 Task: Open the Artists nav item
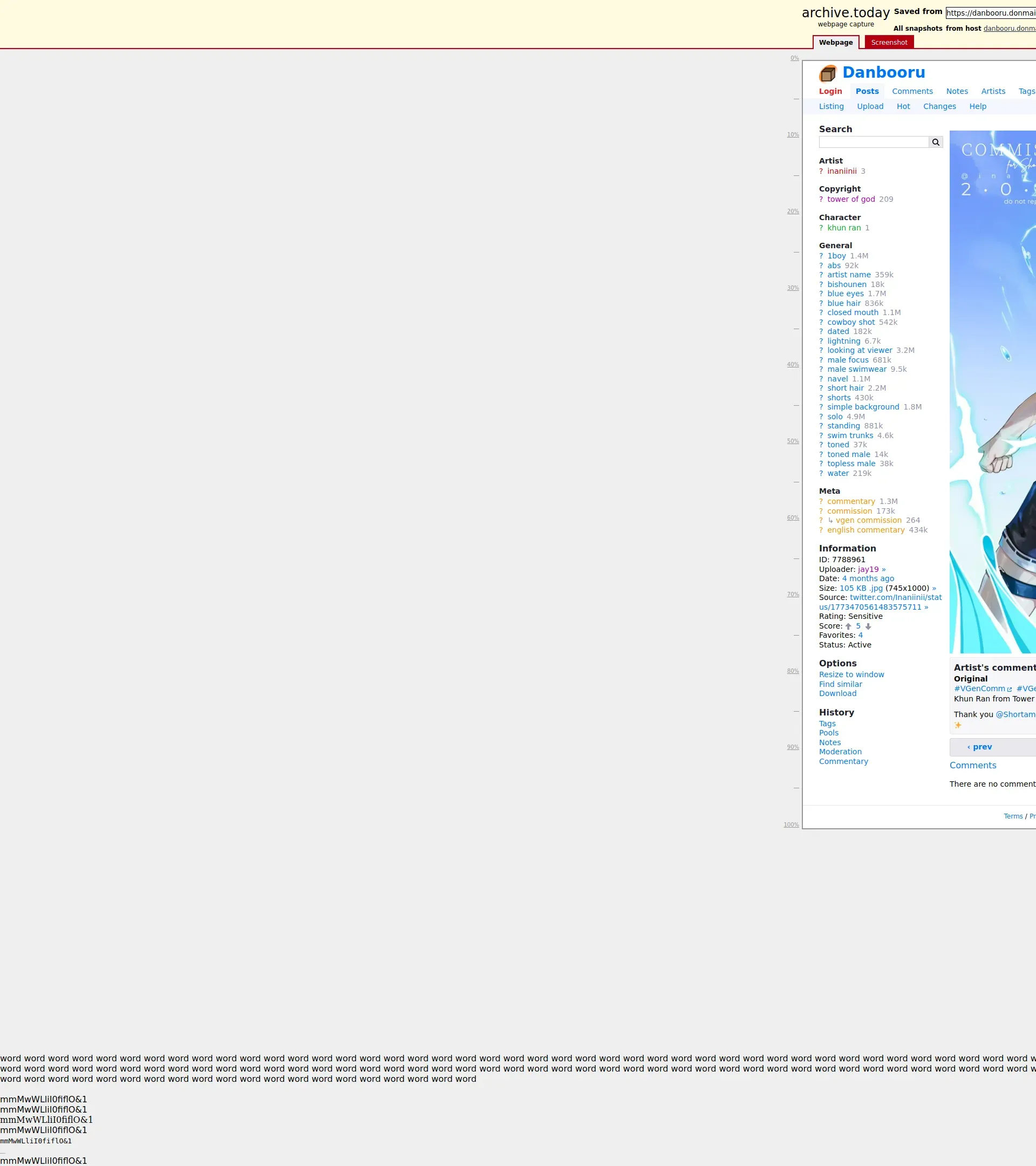(x=993, y=91)
